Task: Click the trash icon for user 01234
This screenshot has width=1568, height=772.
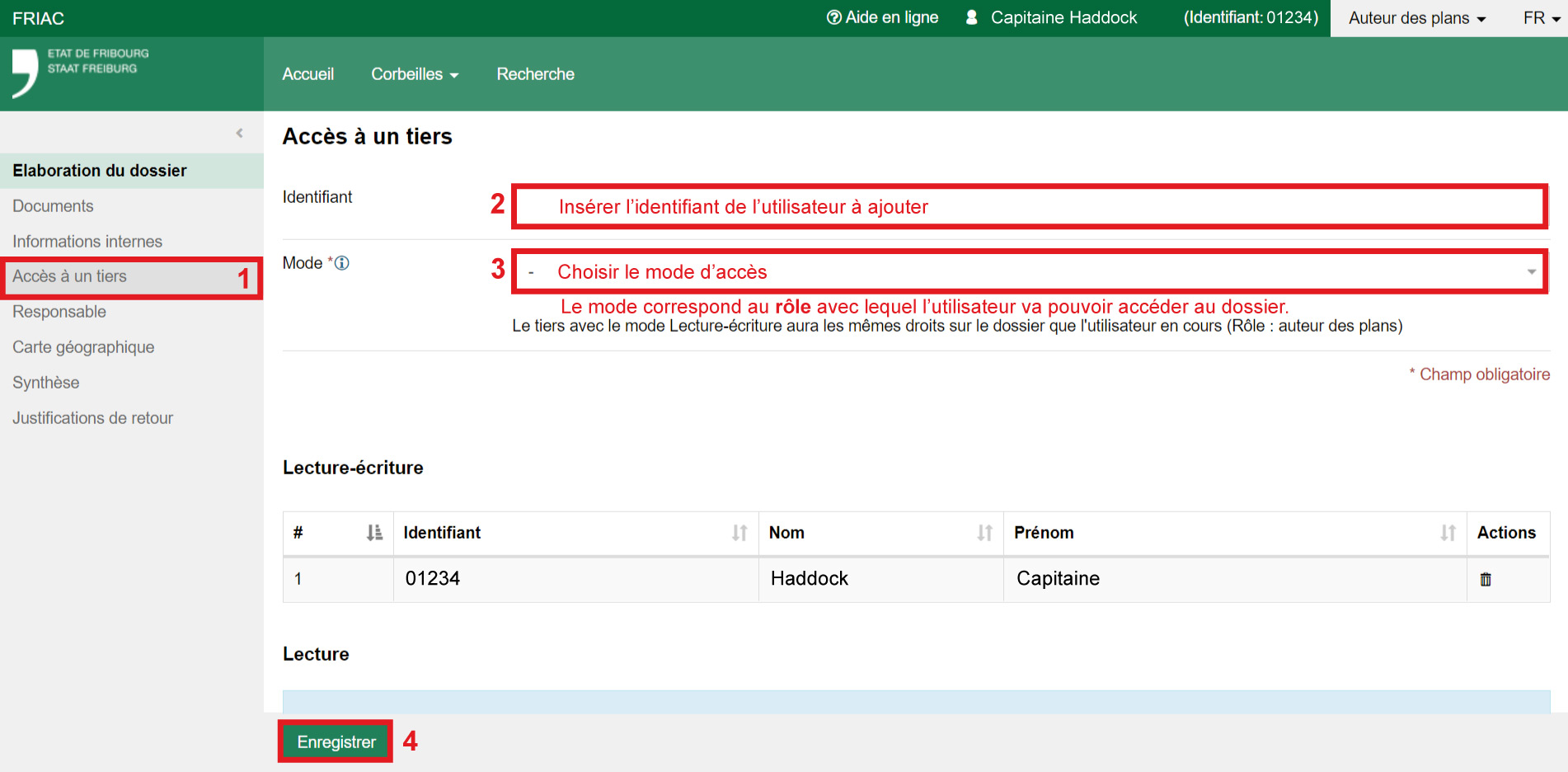Action: (1485, 580)
